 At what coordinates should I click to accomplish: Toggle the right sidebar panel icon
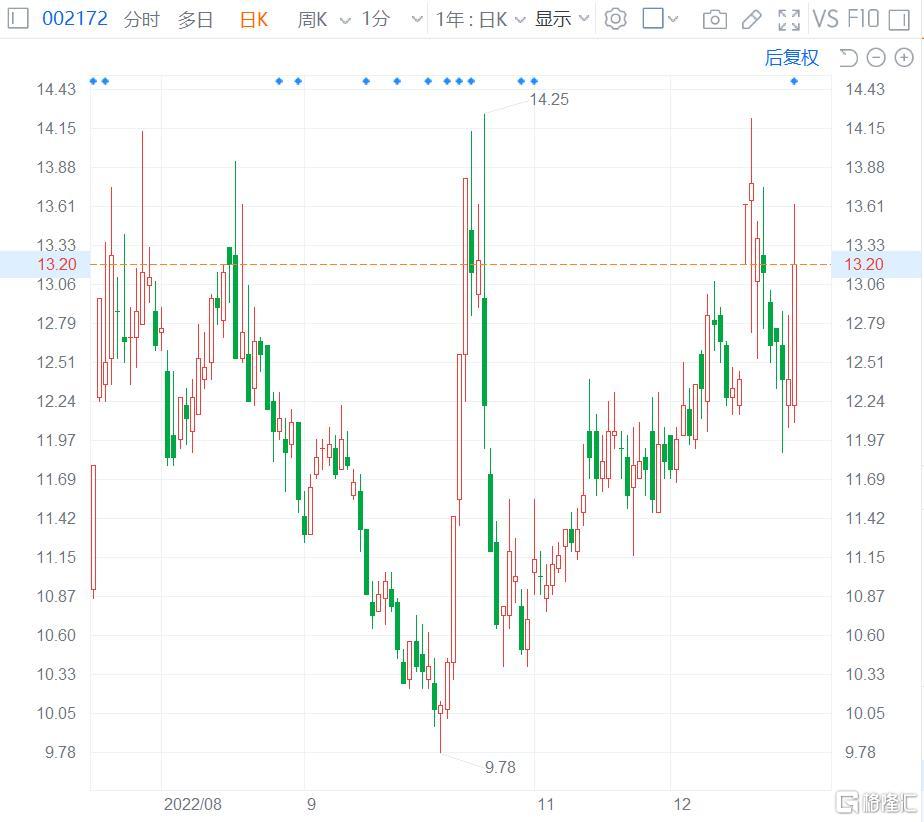[x=899, y=19]
